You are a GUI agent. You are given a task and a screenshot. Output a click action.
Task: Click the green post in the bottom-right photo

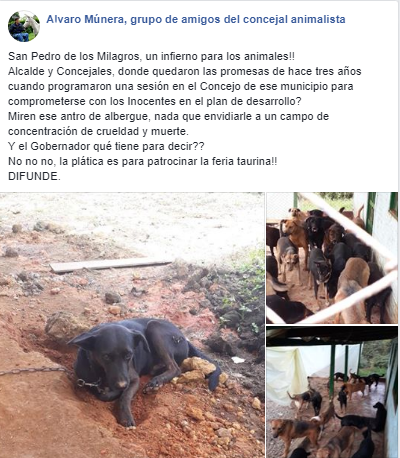click(332, 371)
